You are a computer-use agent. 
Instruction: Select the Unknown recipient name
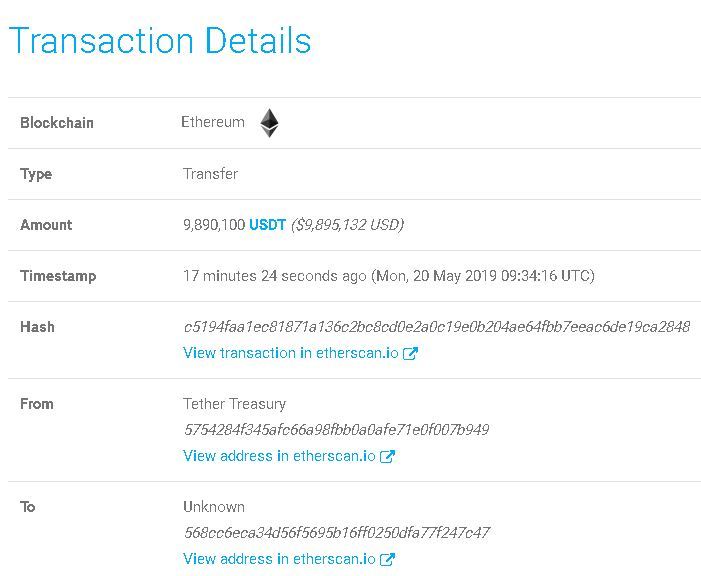(214, 507)
